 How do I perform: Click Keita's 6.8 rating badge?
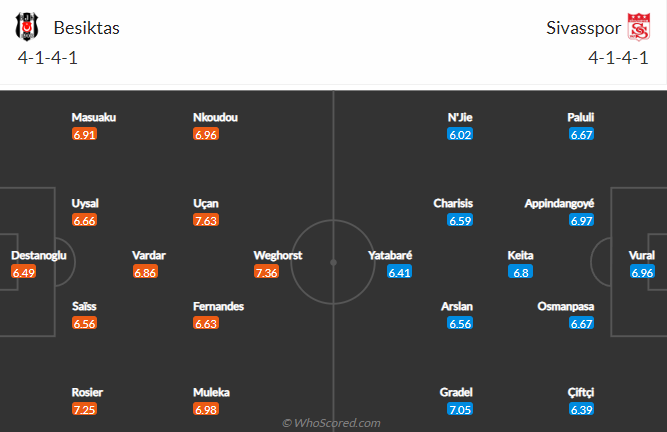(x=520, y=272)
